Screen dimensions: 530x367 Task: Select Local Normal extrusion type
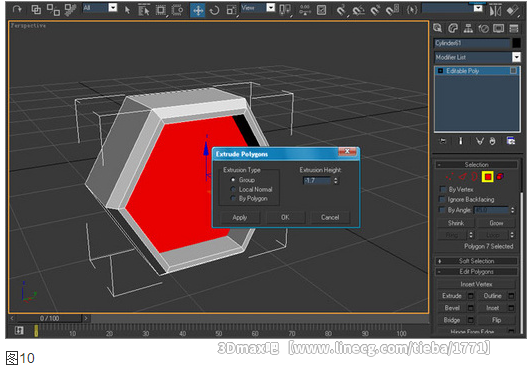click(x=233, y=189)
